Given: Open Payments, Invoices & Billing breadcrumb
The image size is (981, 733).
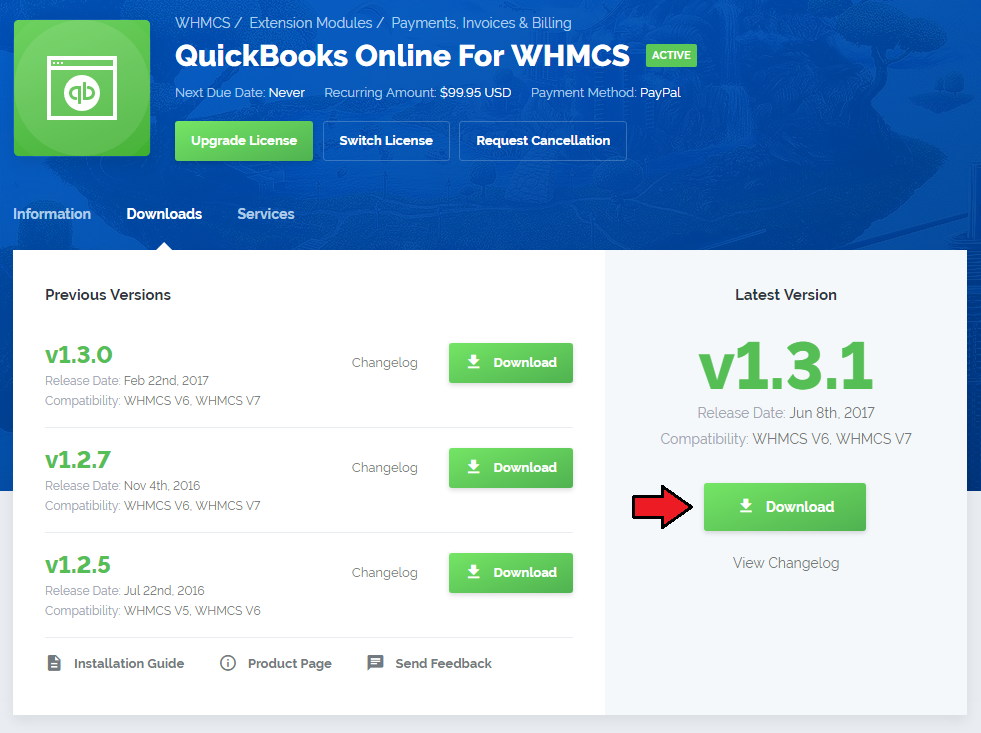Looking at the screenshot, I should click(481, 23).
